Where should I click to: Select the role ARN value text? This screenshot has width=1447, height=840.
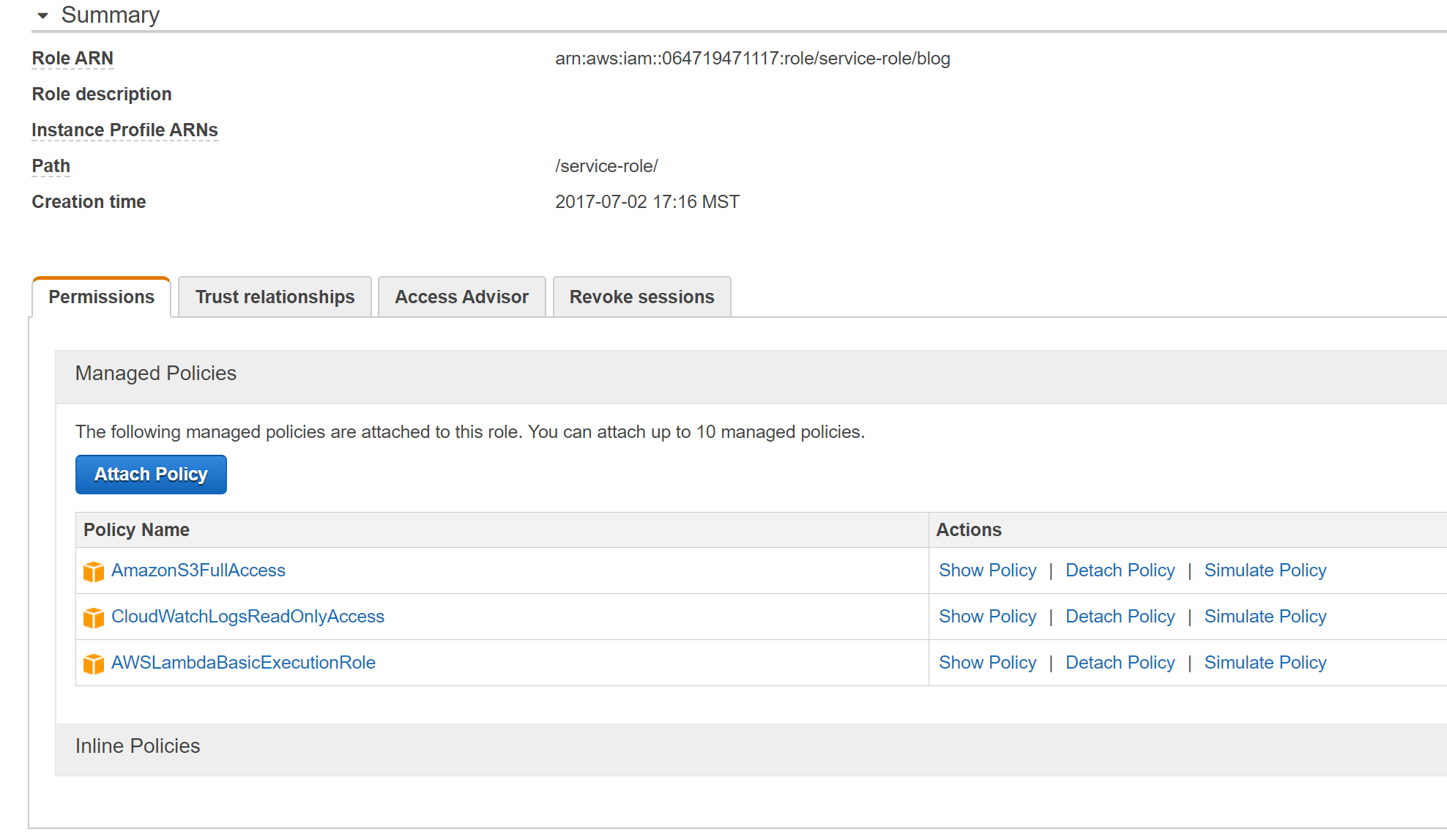[x=752, y=59]
